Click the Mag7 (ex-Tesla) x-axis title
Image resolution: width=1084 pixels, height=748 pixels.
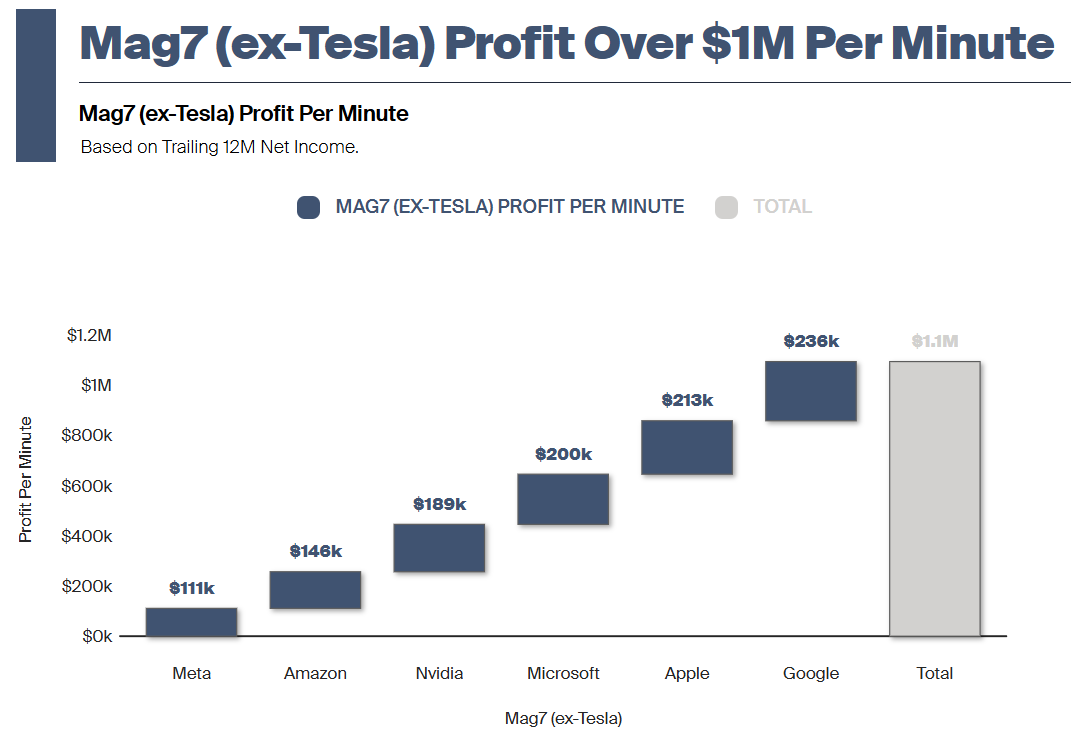563,718
